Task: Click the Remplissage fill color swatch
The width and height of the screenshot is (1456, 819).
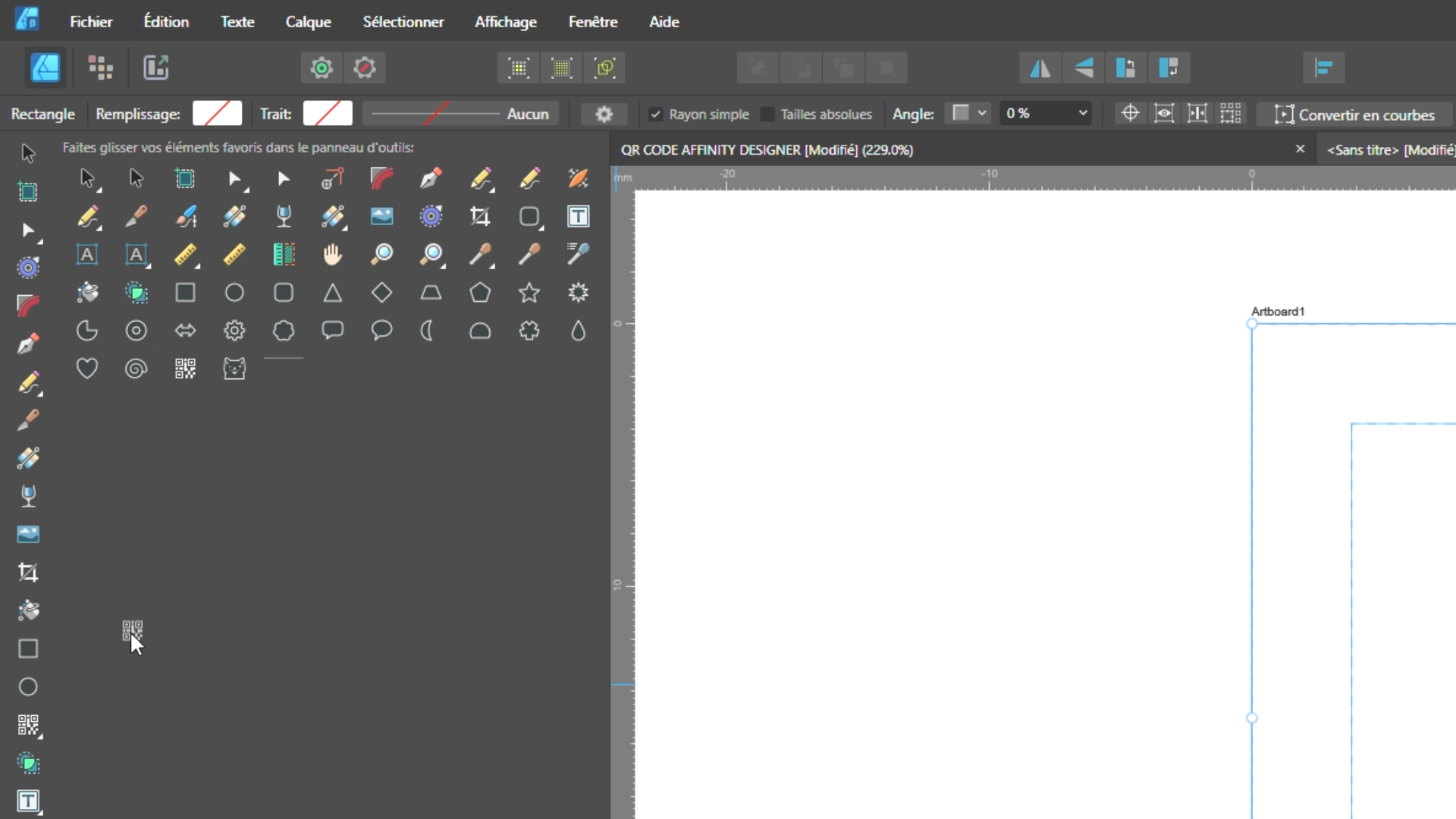Action: coord(217,114)
